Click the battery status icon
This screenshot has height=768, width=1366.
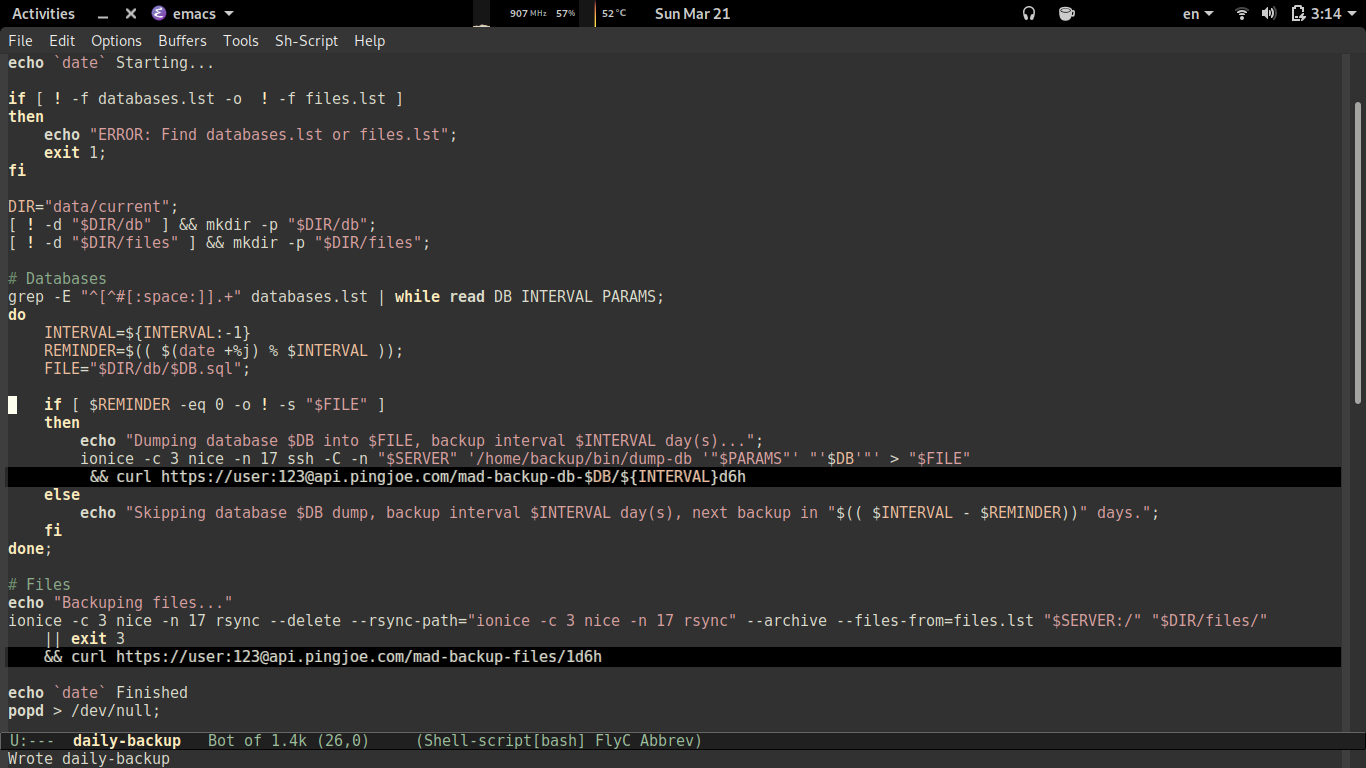point(1298,14)
